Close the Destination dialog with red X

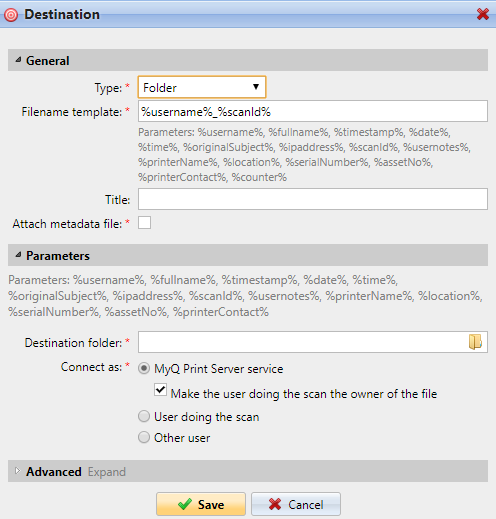pyautogui.click(x=483, y=14)
